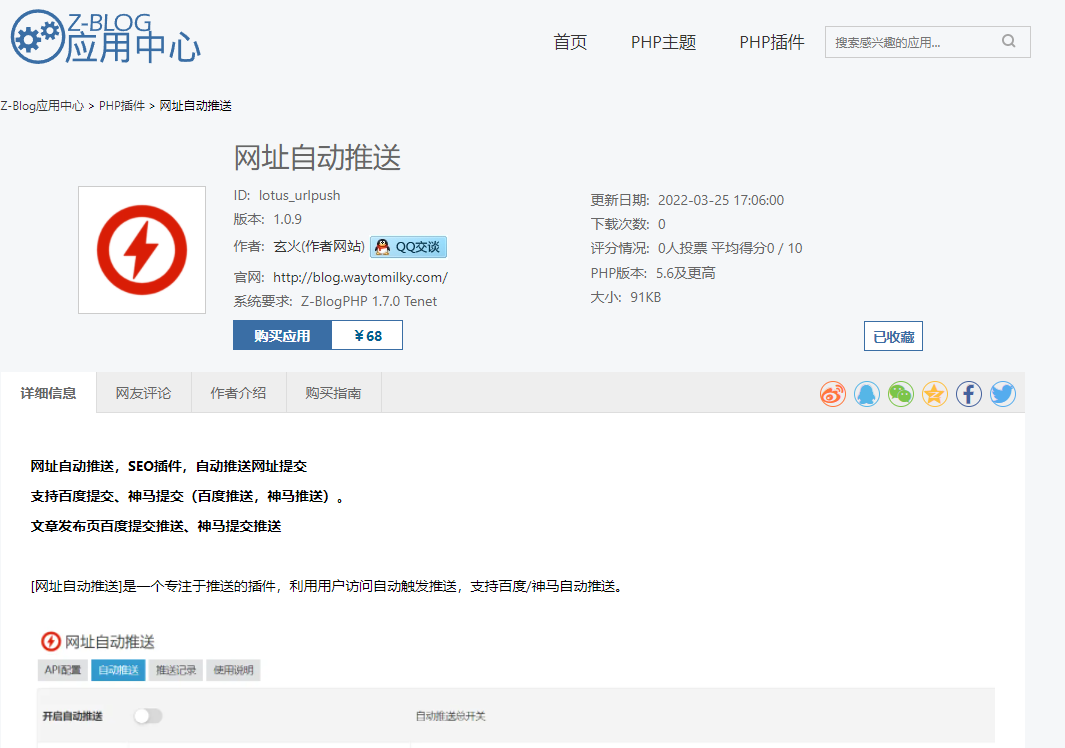The image size is (1065, 748).
Task: Switch to the 网友评论 tab
Action: (143, 393)
